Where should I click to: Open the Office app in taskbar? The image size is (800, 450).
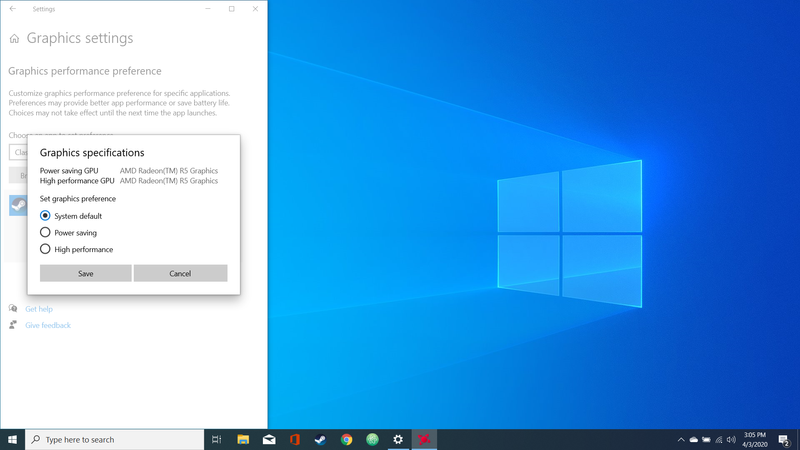pos(295,440)
